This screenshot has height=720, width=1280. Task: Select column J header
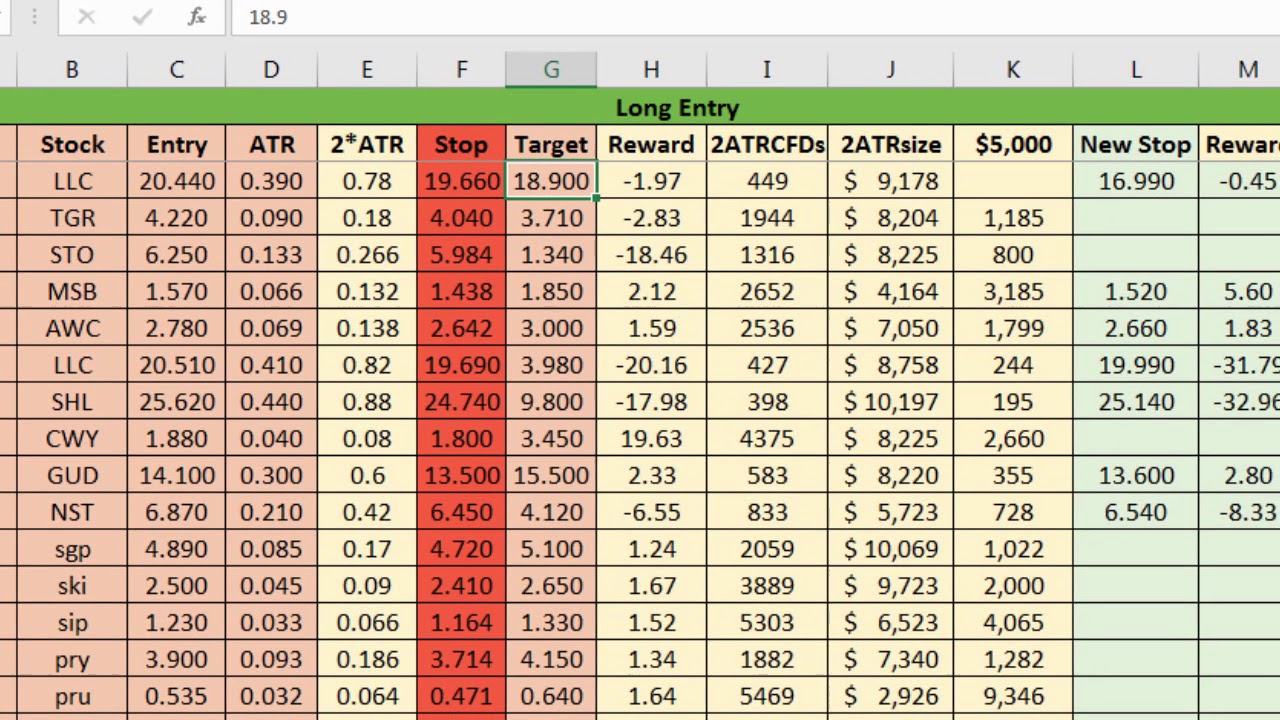coord(890,70)
